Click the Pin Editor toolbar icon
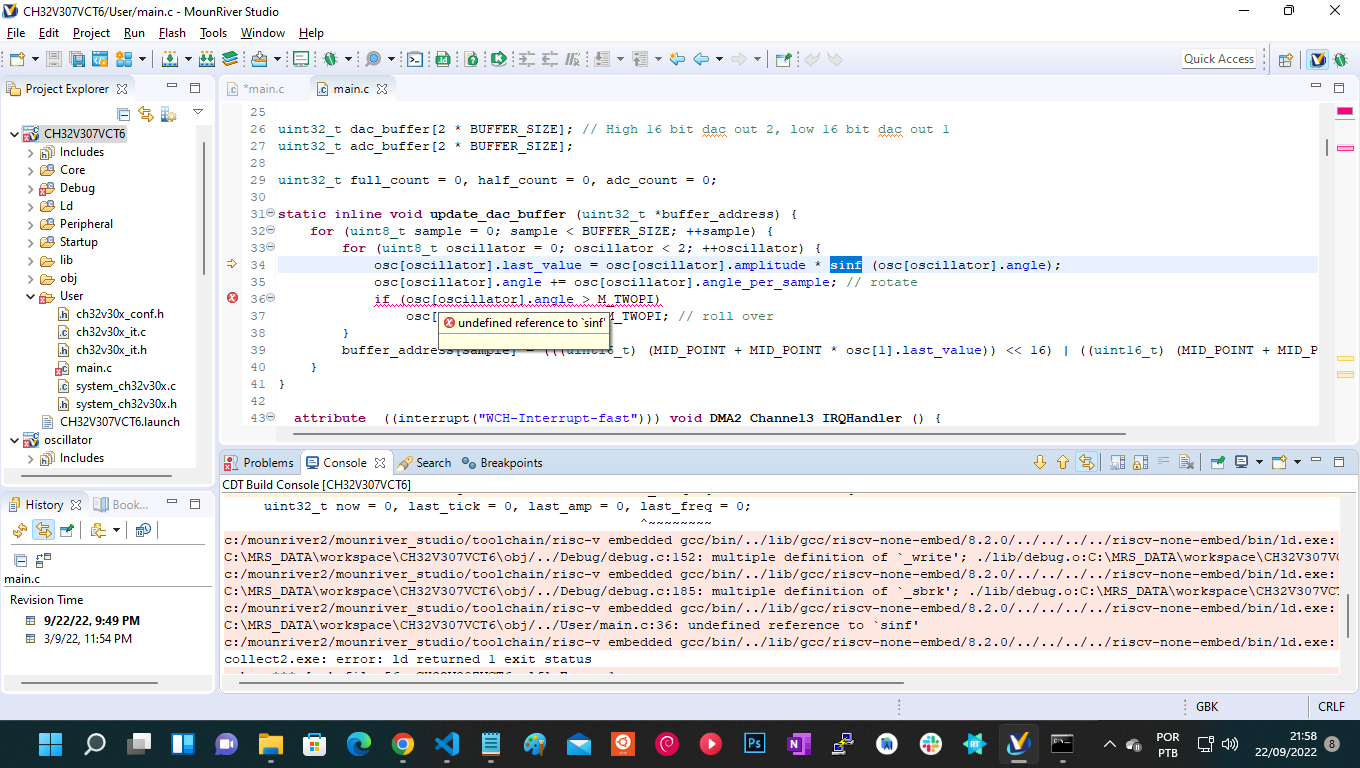Viewport: 1360px width, 768px height. [x=783, y=59]
